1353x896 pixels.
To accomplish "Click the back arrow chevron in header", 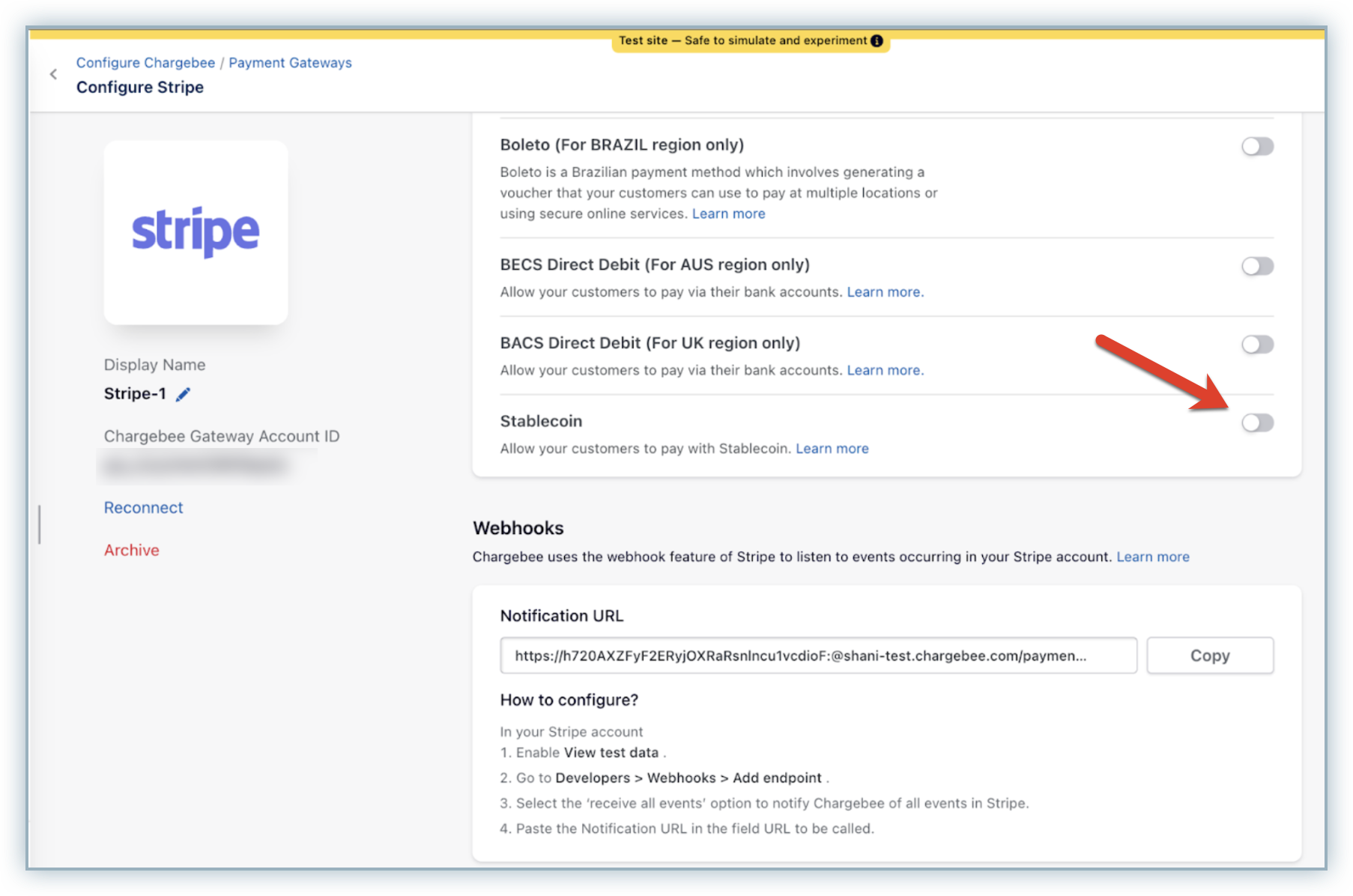I will tap(53, 74).
